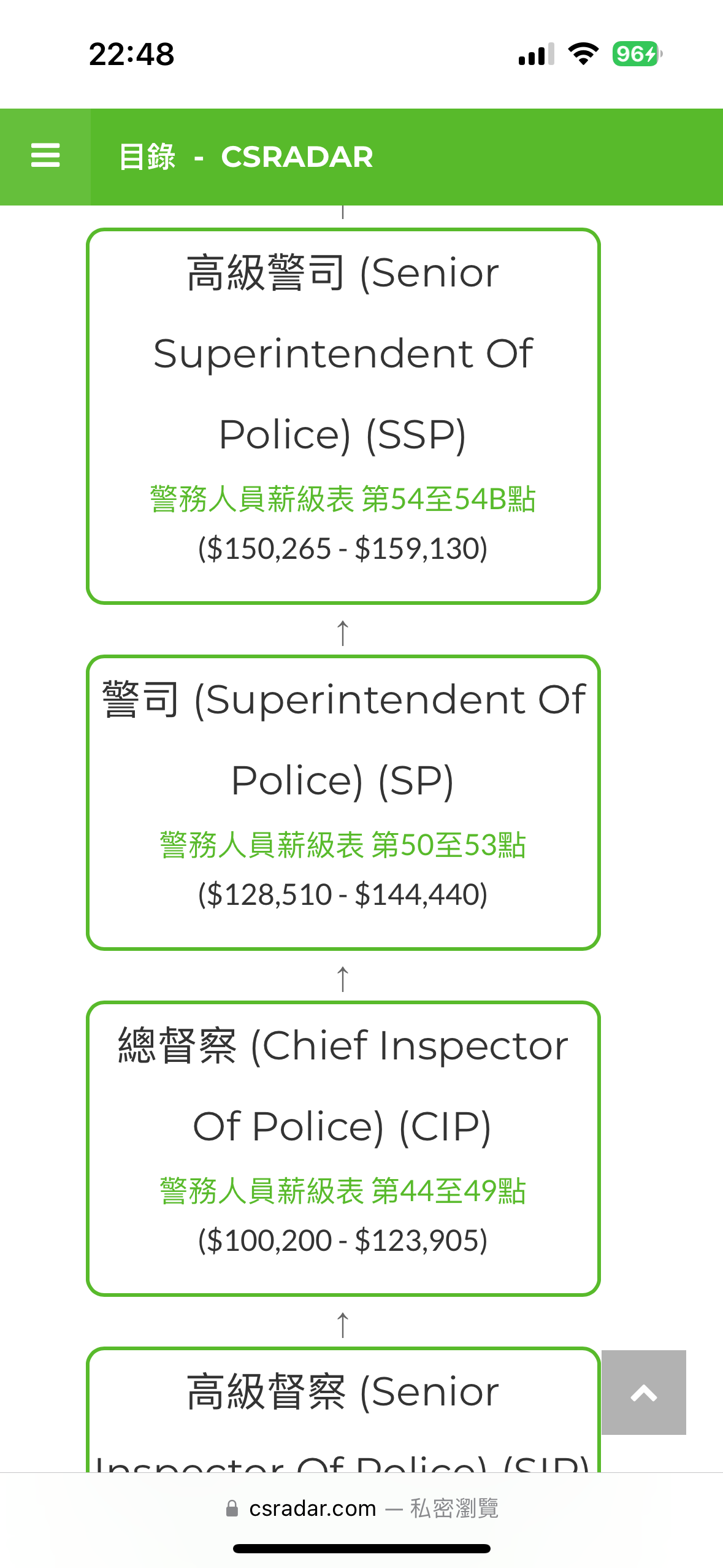
Task: Open 高級督察 Senior Inspector card
Action: tap(343, 1410)
